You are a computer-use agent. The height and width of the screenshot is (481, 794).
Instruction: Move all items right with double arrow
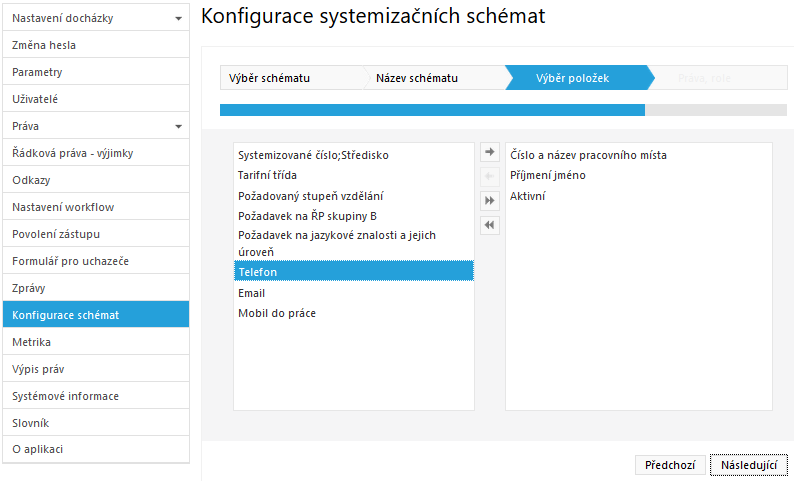tap(490, 201)
